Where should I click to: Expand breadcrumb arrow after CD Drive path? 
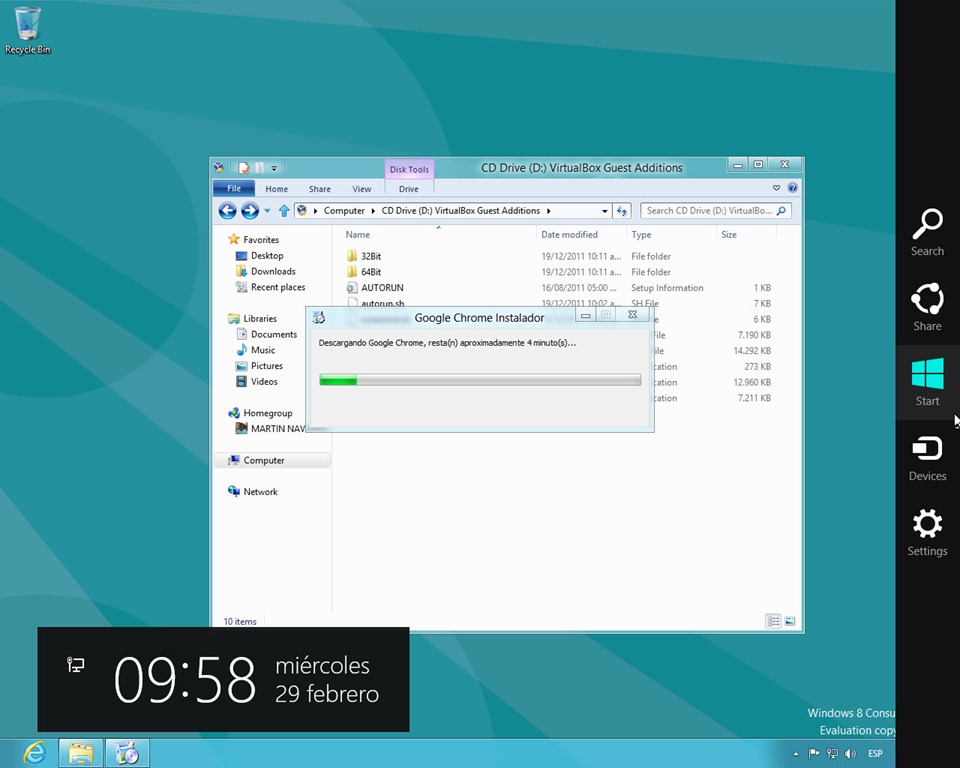[x=549, y=211]
